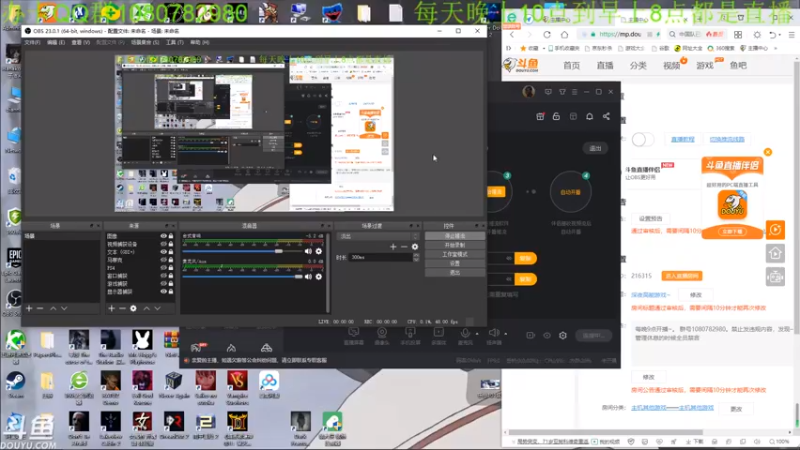Screen dimensions: 800x450
Task: Open the 工具(T) menu in OBS
Action: tap(174, 42)
